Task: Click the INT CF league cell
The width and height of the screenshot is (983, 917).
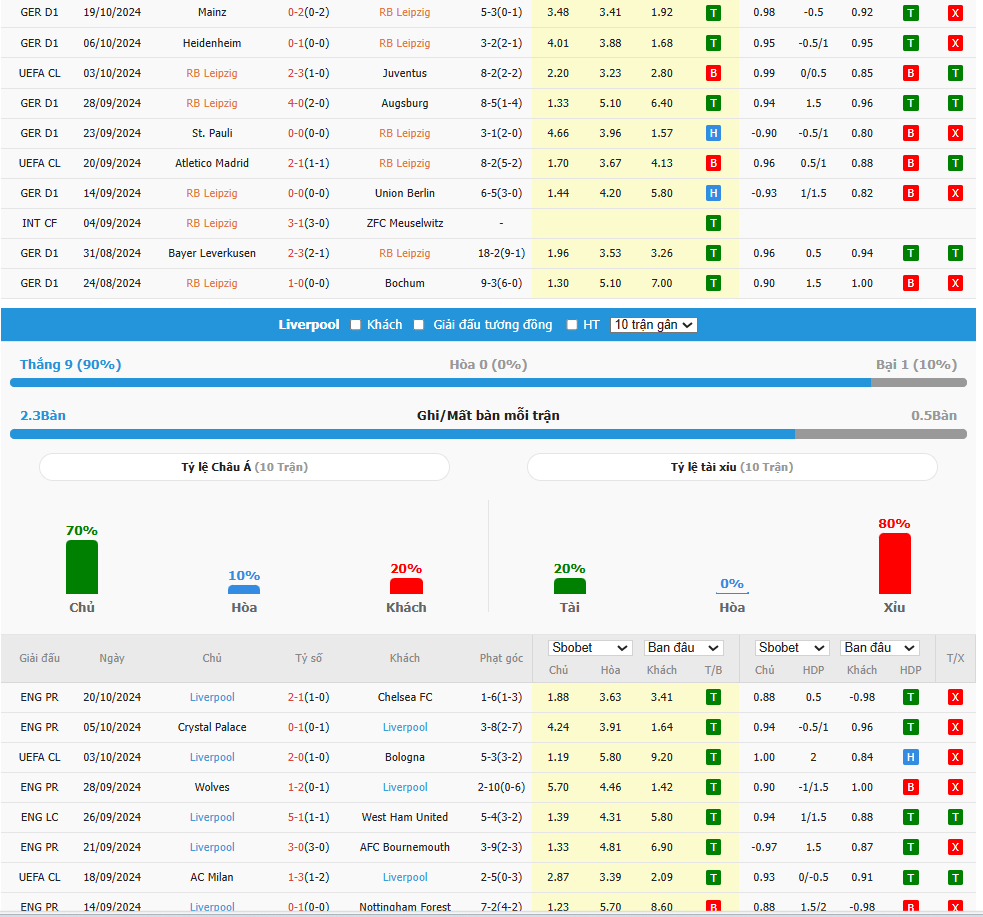Action: coord(39,223)
